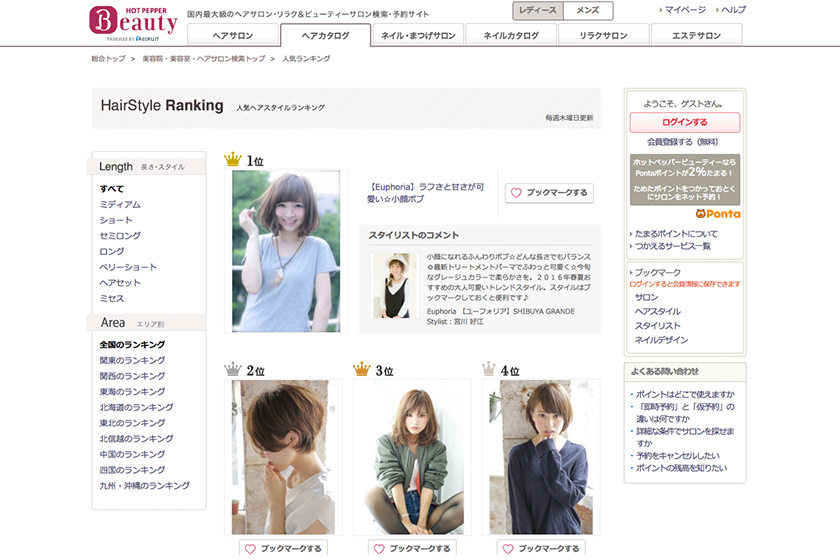Open the エステサロン tab
840x560 pixels.
696,35
